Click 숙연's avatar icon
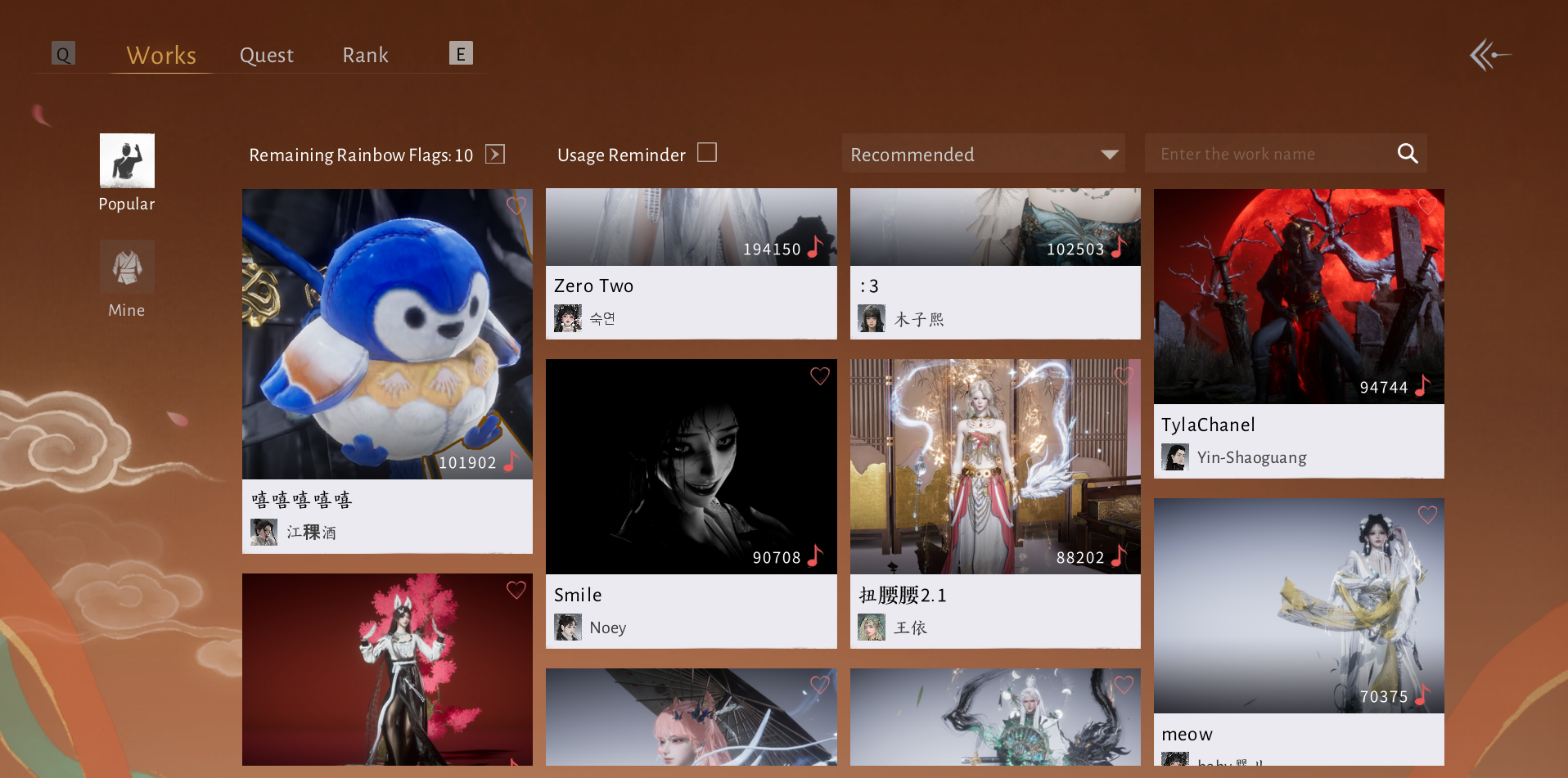The image size is (1568, 778). [568, 318]
